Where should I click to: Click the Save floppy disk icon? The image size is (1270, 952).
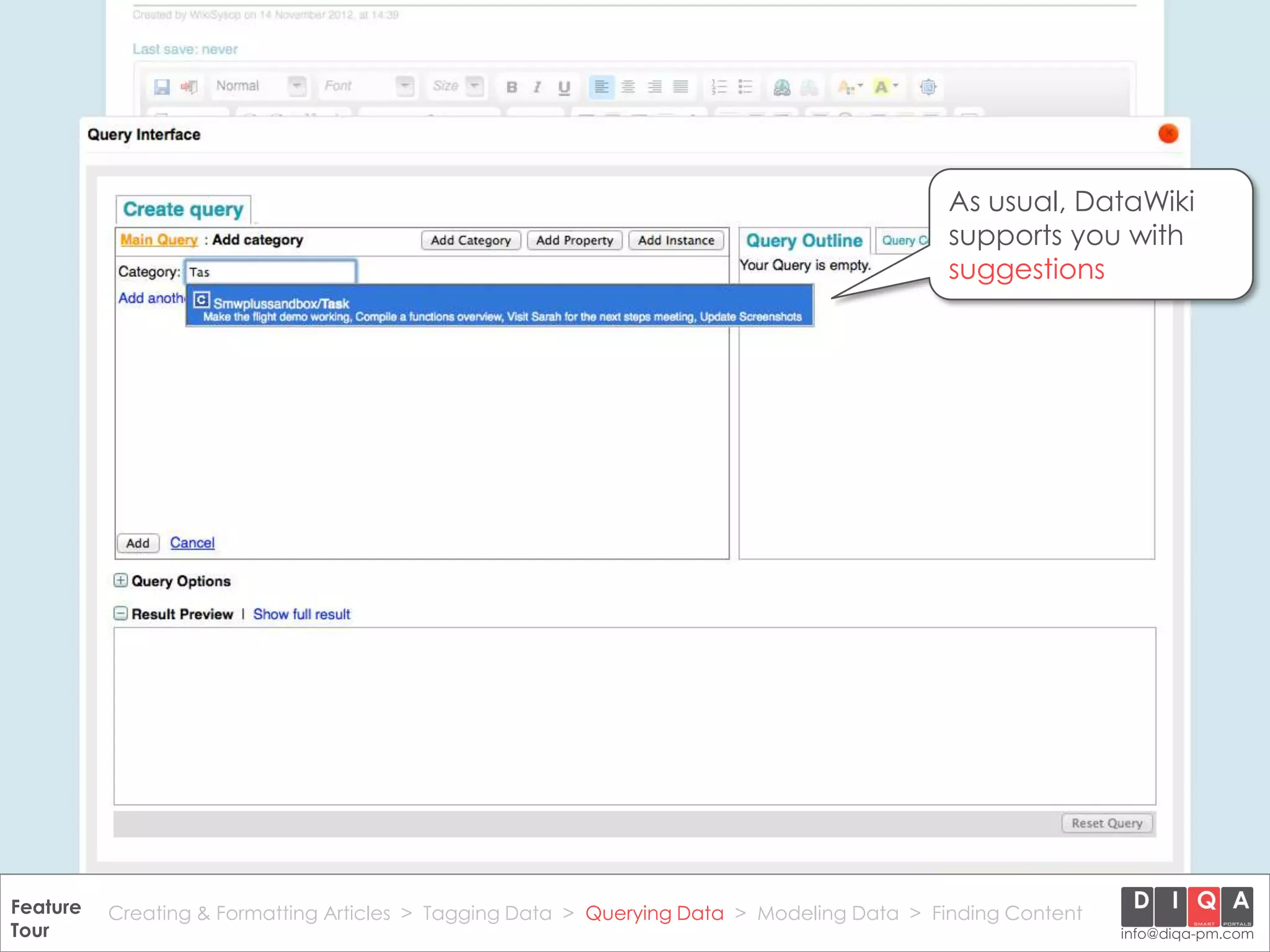(x=162, y=87)
